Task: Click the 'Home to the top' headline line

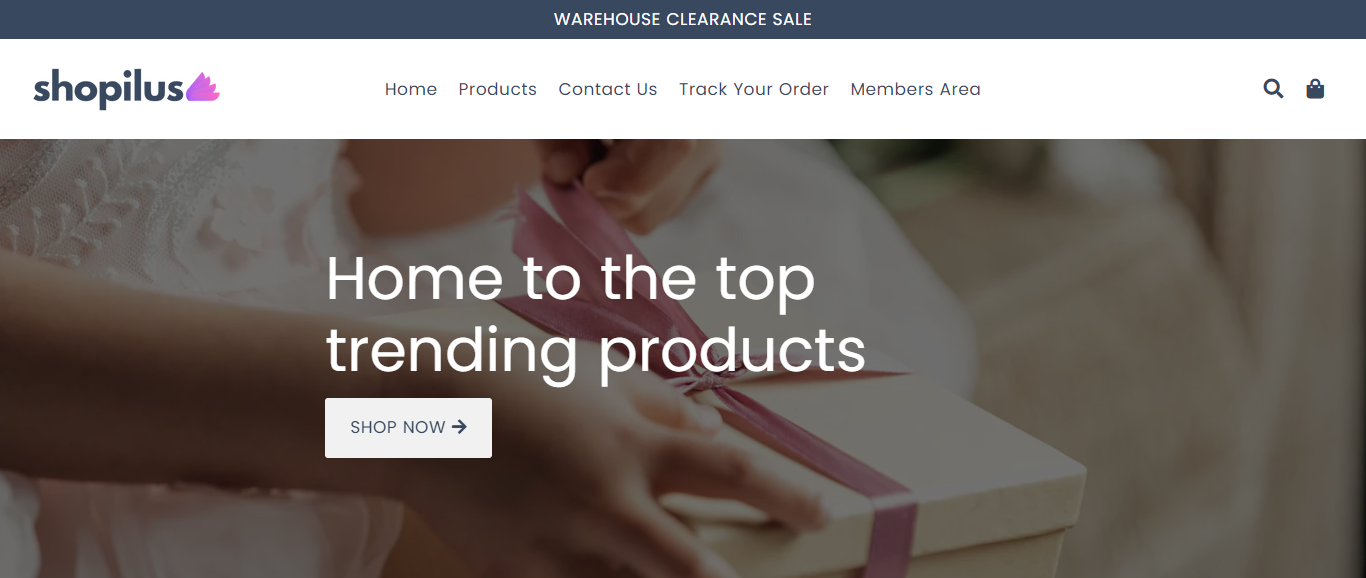Action: pyautogui.click(x=570, y=279)
